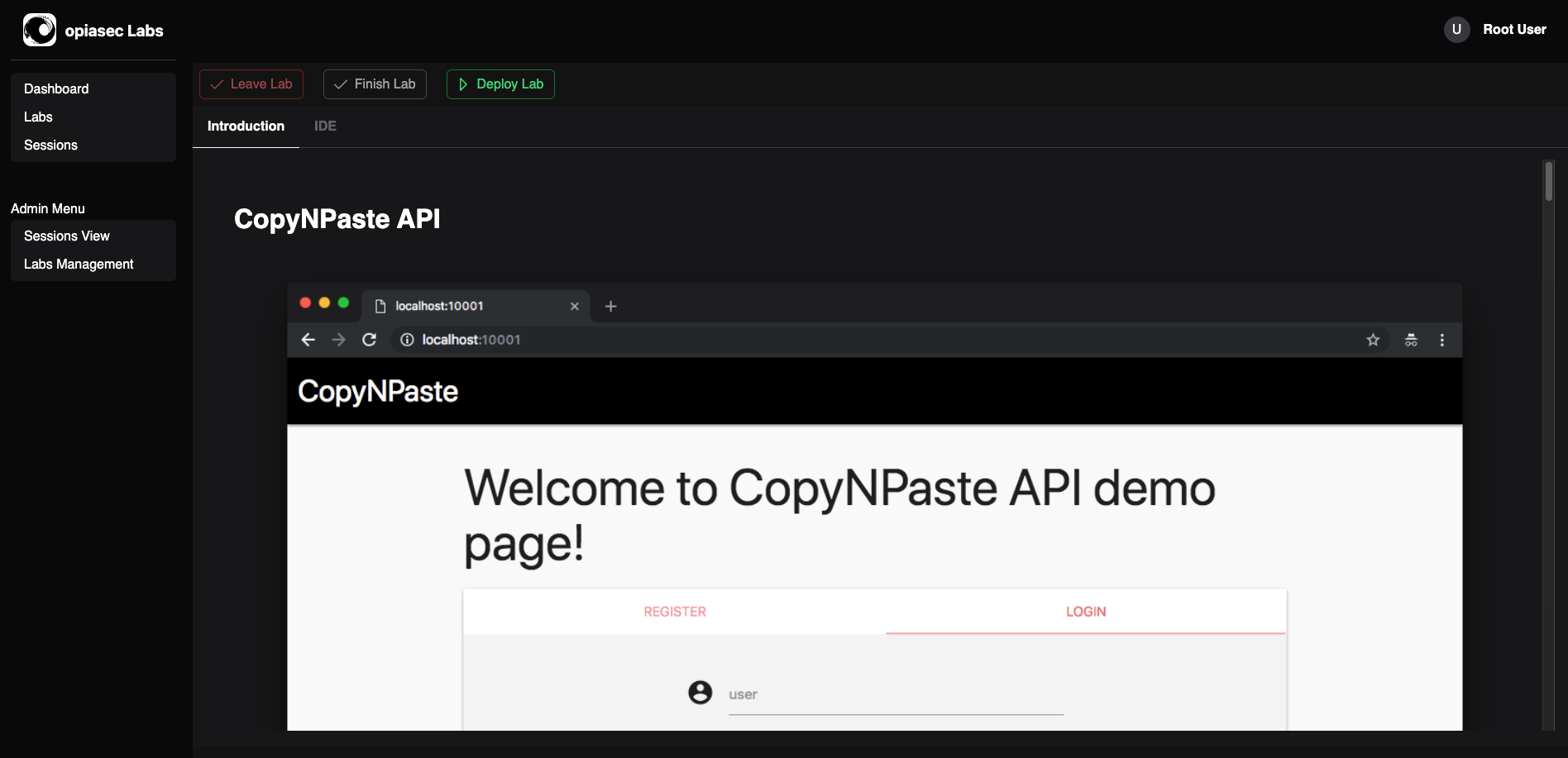Click the opiasec Labs title text
The image size is (1568, 758).
click(114, 31)
